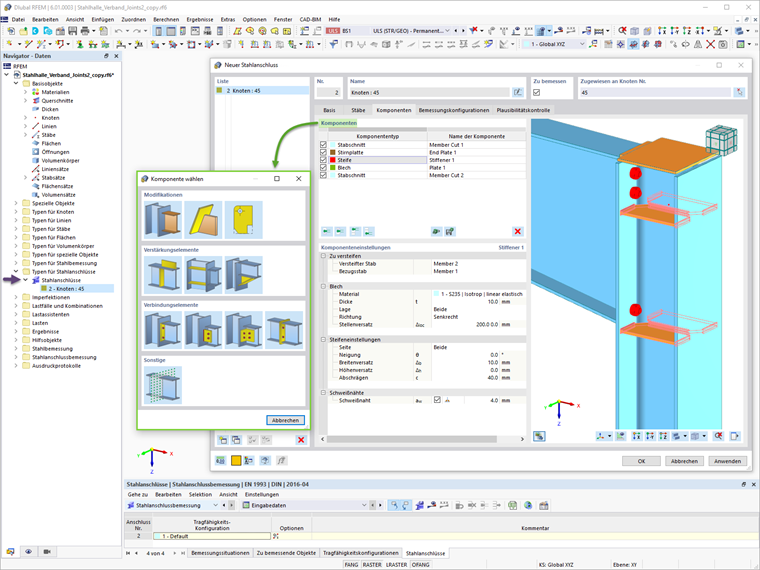Click OK in Neuer Stahlanschluss dialog
Image resolution: width=760 pixels, height=570 pixels.
coord(641,461)
